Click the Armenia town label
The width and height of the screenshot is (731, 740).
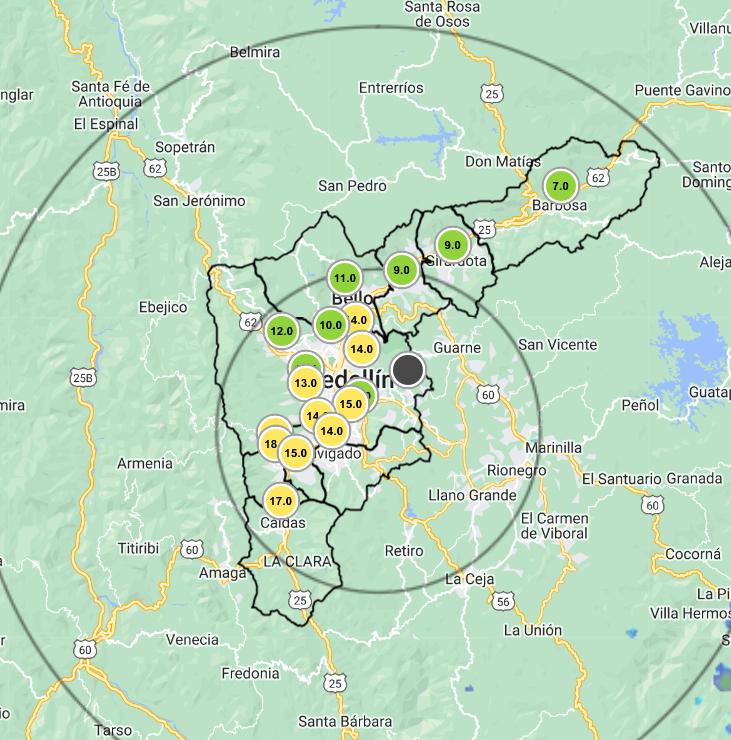[145, 463]
